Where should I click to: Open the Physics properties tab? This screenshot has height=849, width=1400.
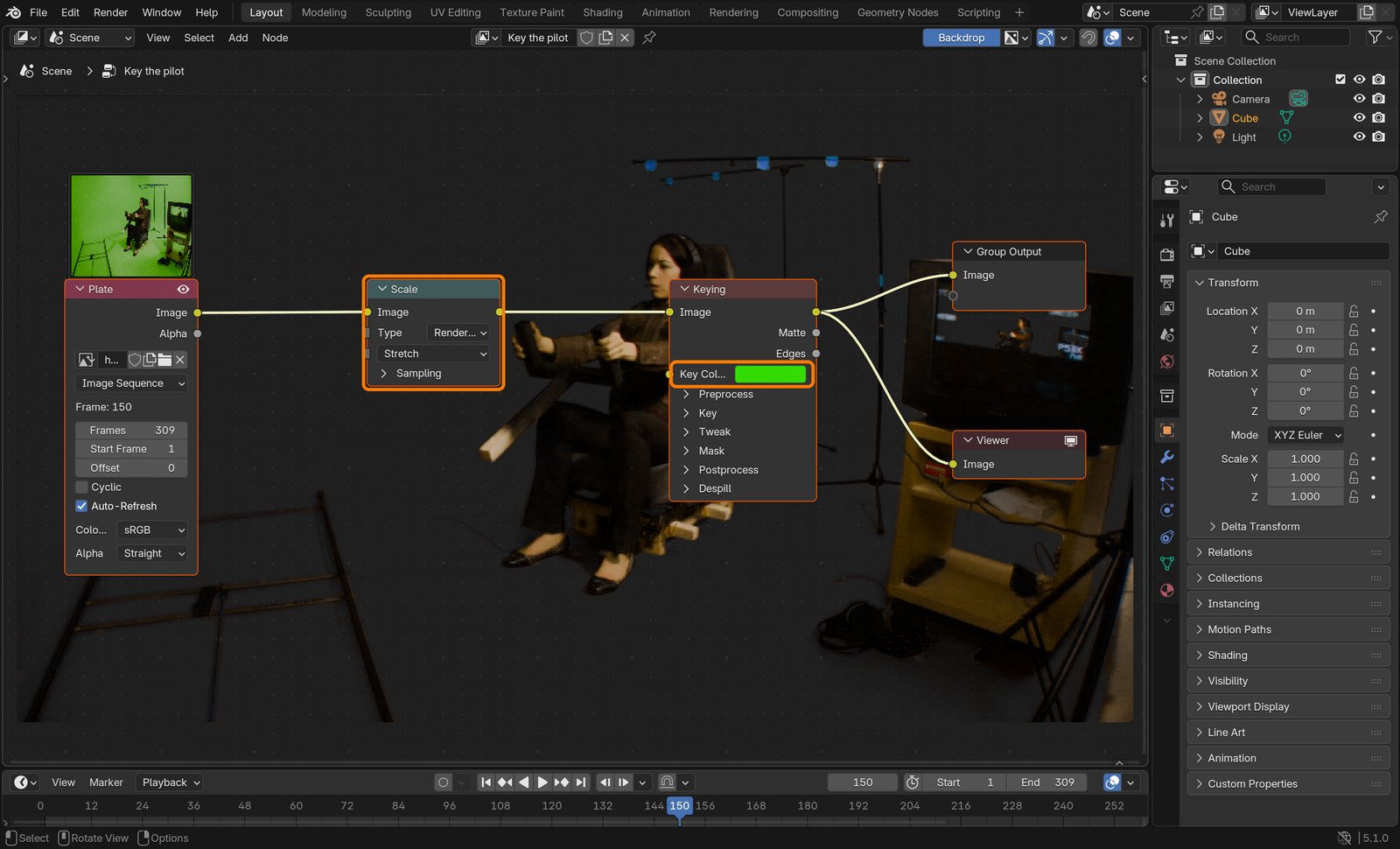(1166, 510)
